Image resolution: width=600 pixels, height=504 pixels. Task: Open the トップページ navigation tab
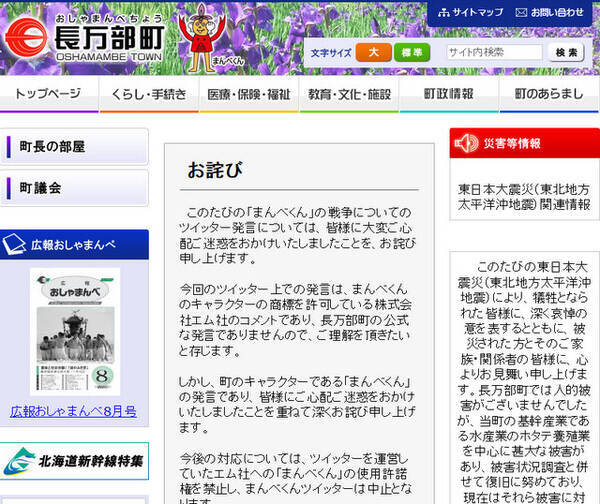[48, 94]
